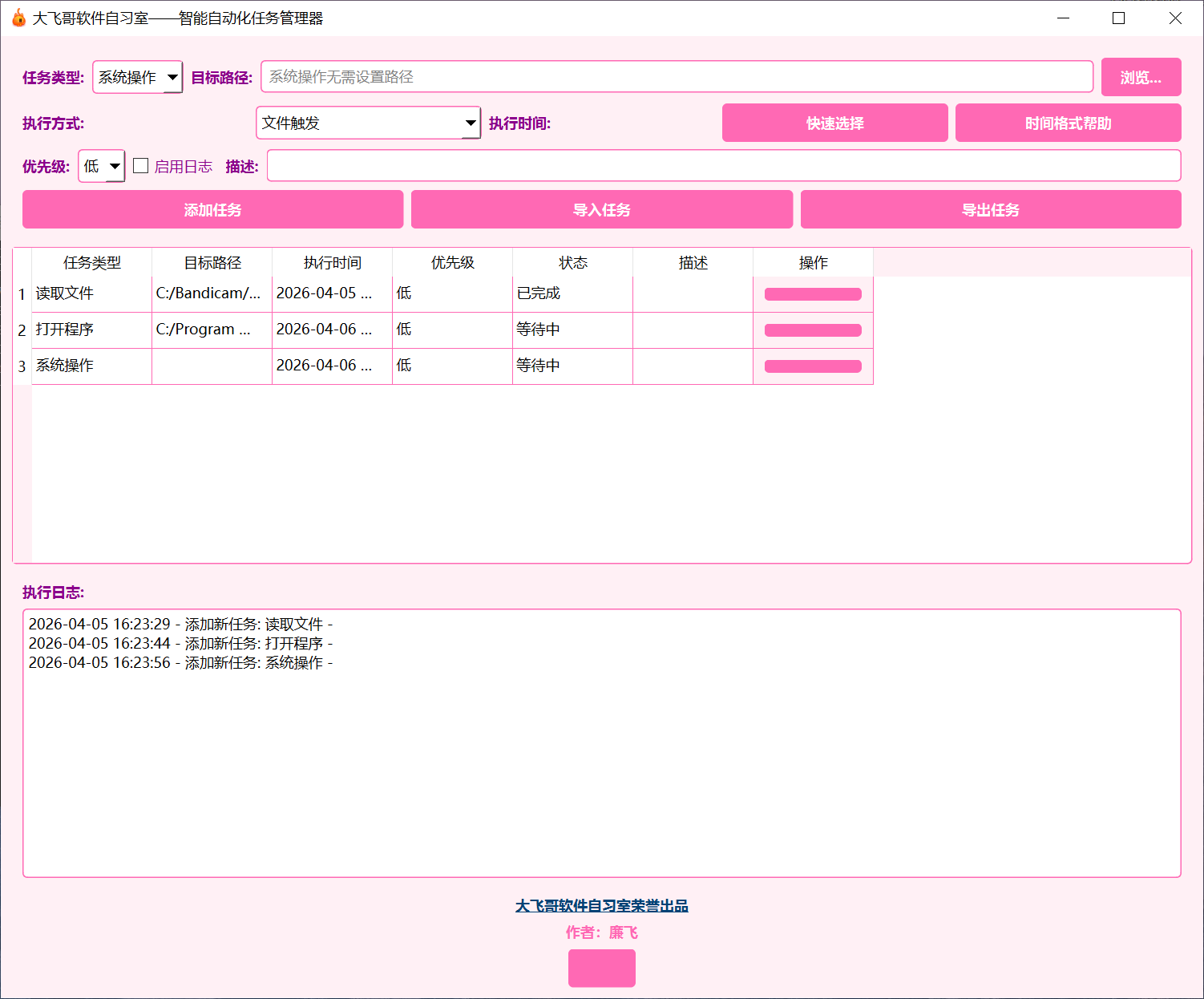Open the 优先级 dropdown showing 低
Viewport: 1204px width, 999px height.
click(x=102, y=166)
